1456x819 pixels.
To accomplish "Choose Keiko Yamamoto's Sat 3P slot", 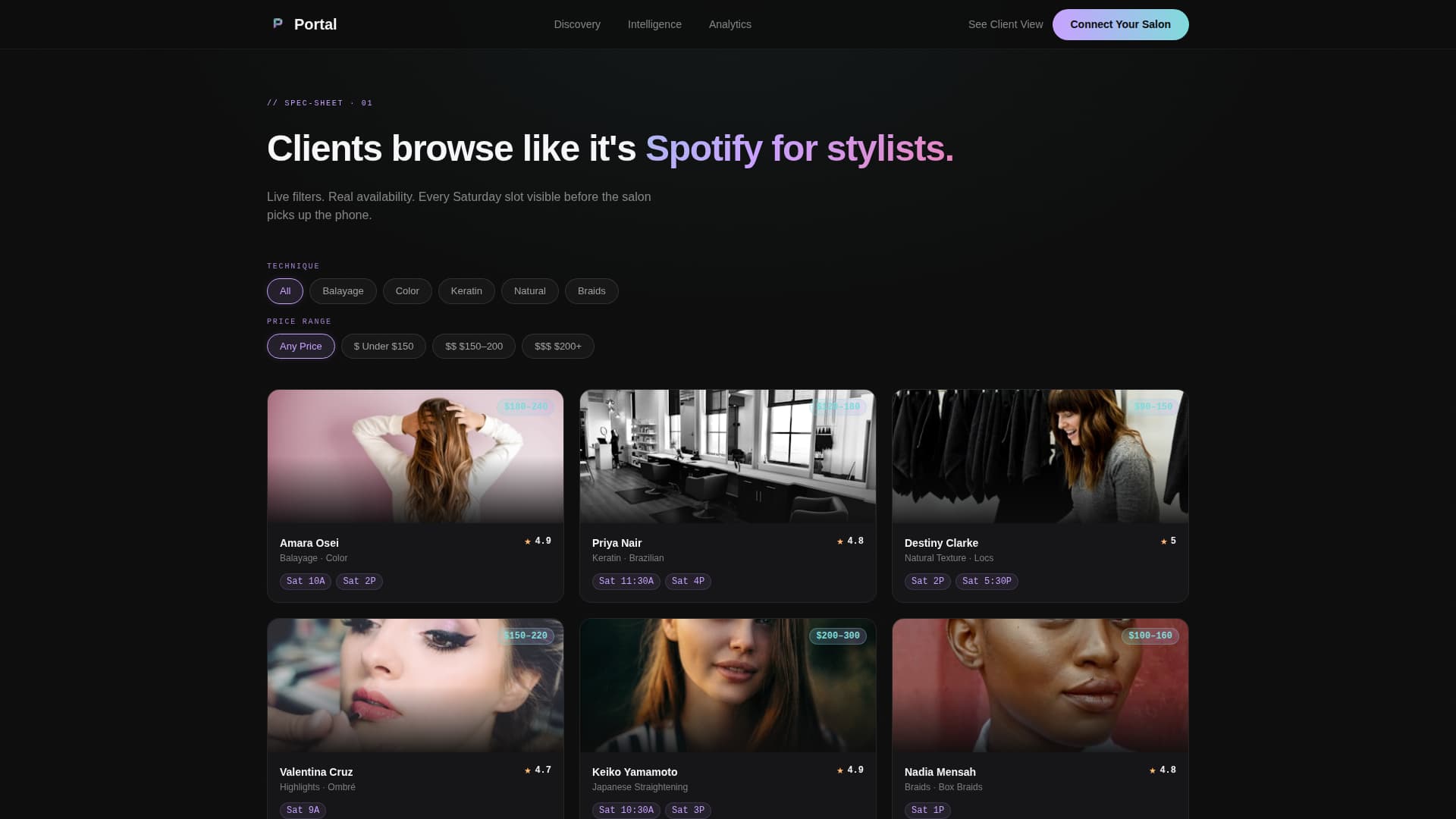I will point(688,811).
